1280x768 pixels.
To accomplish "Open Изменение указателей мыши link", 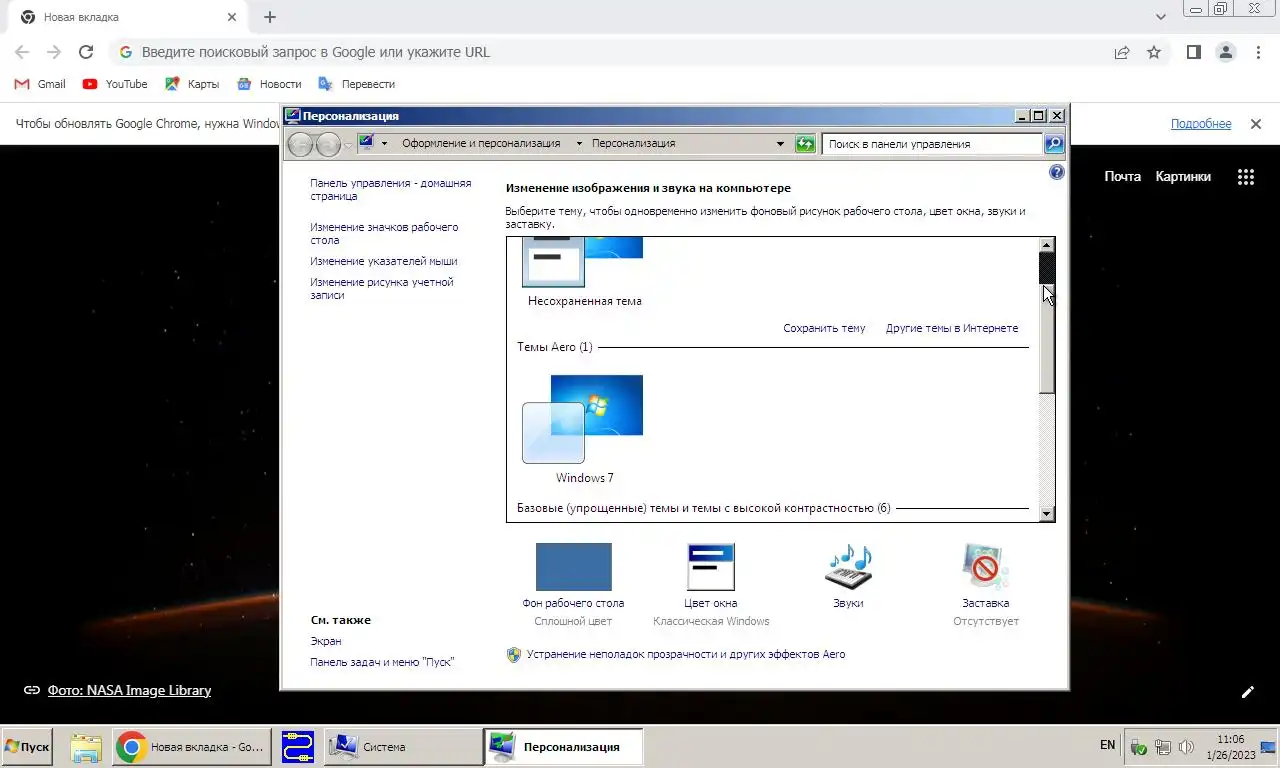I will coord(383,261).
